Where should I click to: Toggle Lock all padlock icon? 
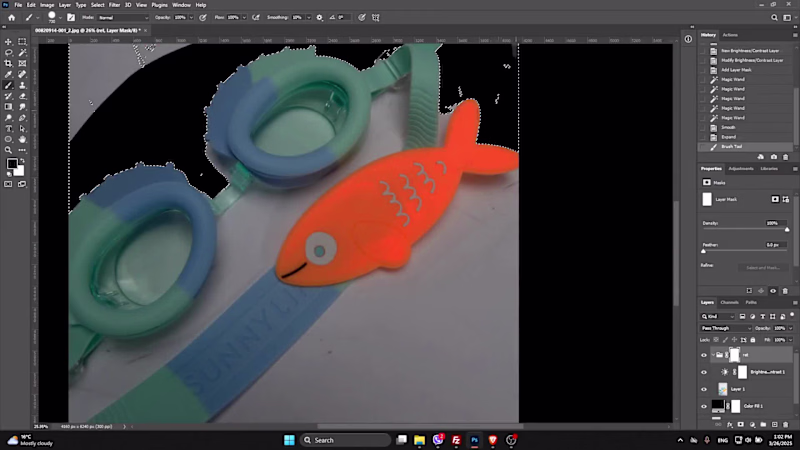[753, 340]
